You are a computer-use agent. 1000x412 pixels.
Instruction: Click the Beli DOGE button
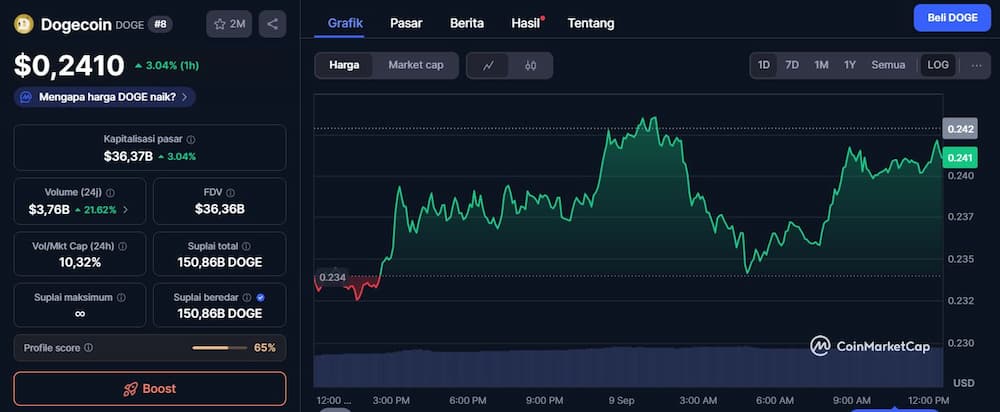953,18
